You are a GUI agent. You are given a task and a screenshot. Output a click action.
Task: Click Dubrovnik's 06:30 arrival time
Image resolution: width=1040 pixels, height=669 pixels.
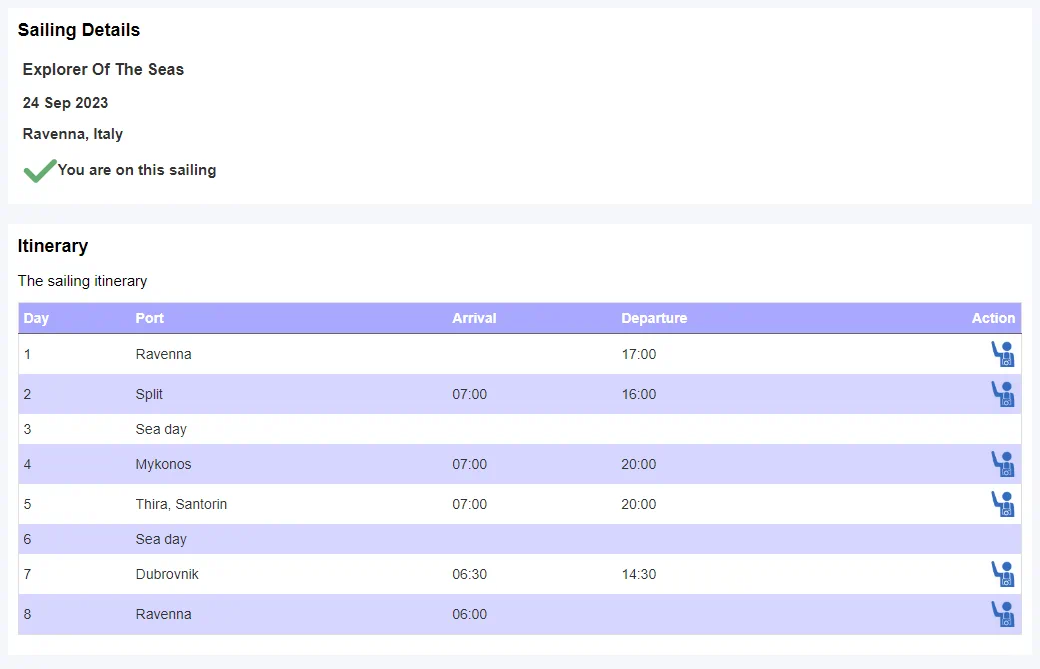pyautogui.click(x=469, y=574)
